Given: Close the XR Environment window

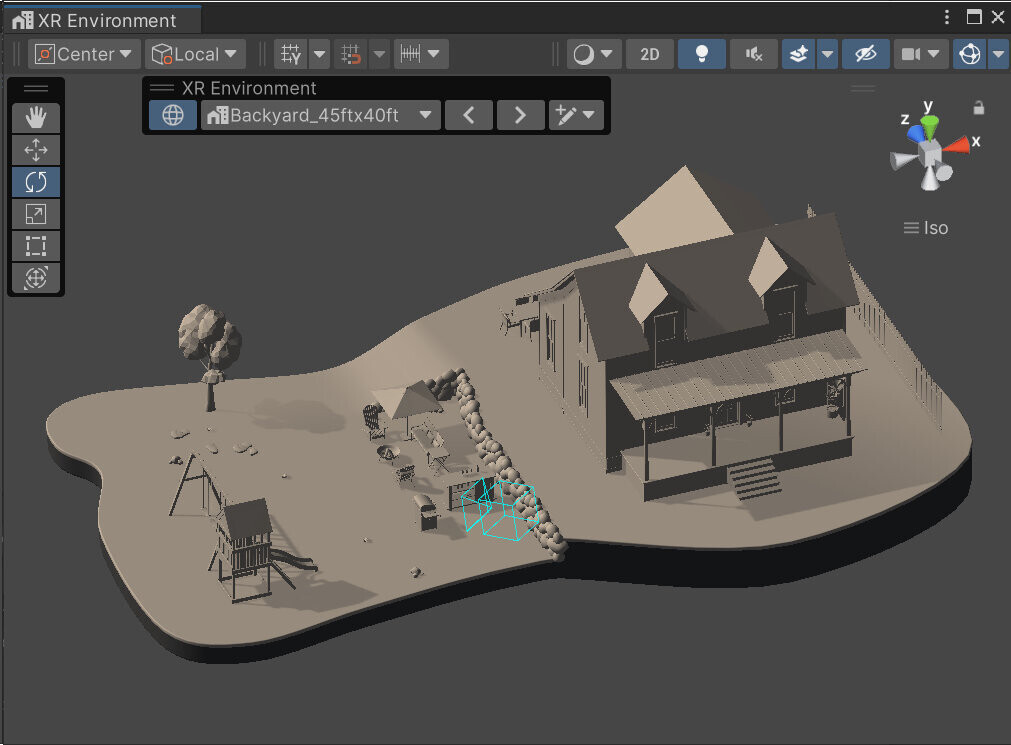Looking at the screenshot, I should pyautogui.click(x=997, y=17).
